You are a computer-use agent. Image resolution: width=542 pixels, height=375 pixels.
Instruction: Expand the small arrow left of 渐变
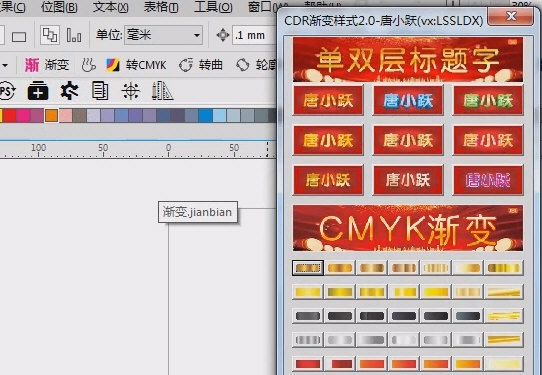click(5, 65)
